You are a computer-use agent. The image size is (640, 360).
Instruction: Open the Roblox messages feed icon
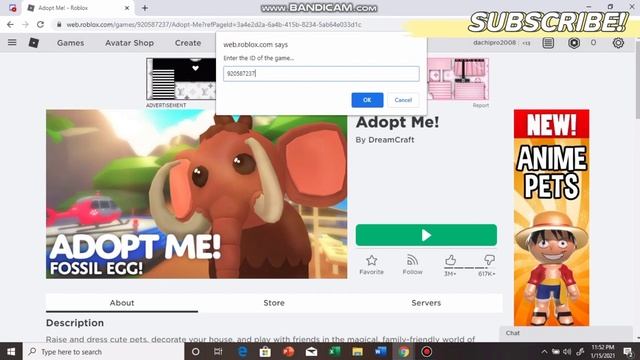click(x=548, y=42)
